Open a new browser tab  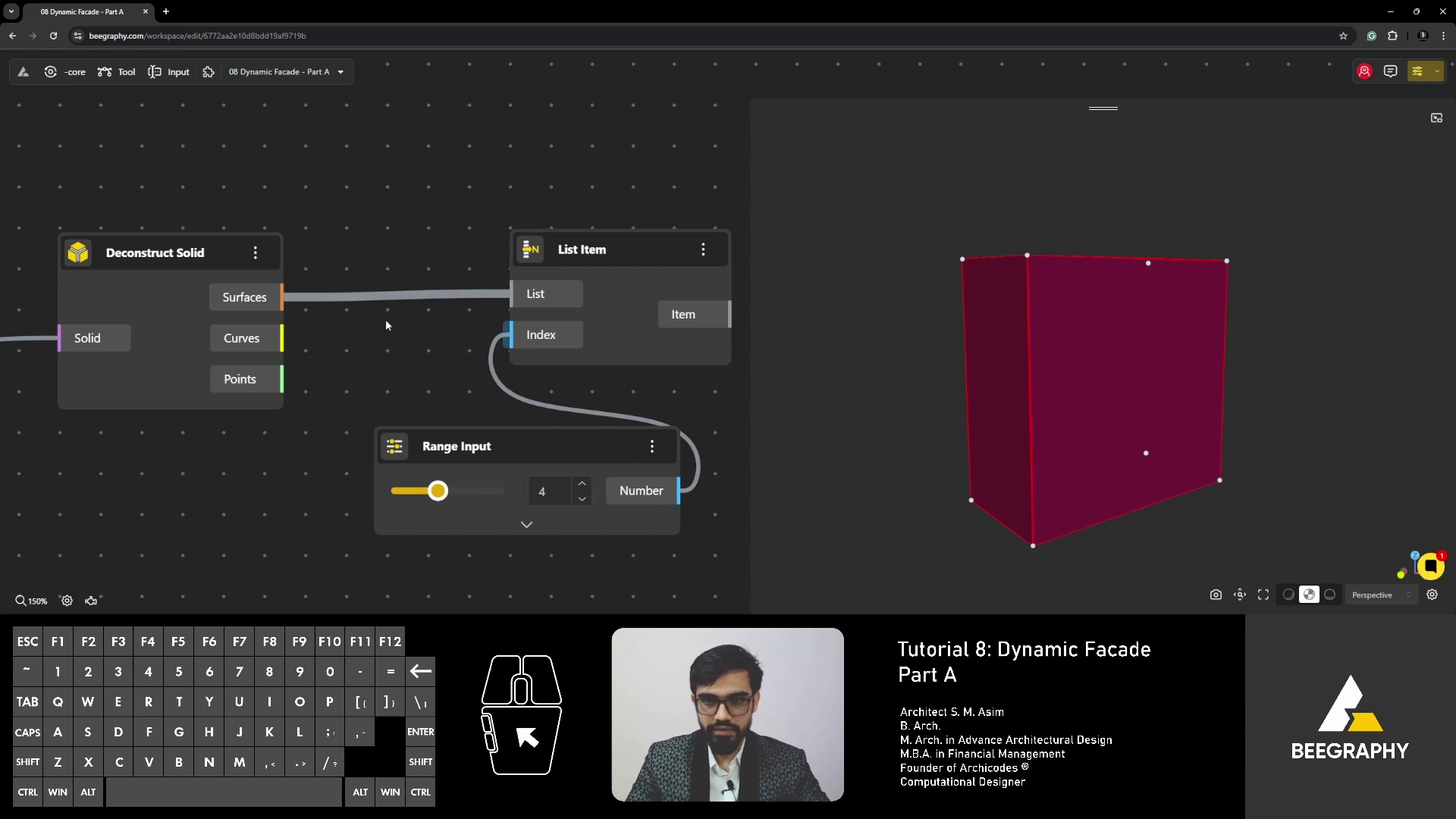point(166,12)
